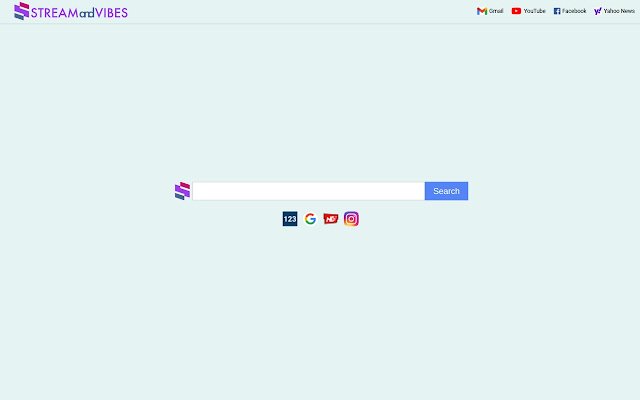Open the Gmail shortcut icon
The image size is (640, 400).
(x=482, y=11)
